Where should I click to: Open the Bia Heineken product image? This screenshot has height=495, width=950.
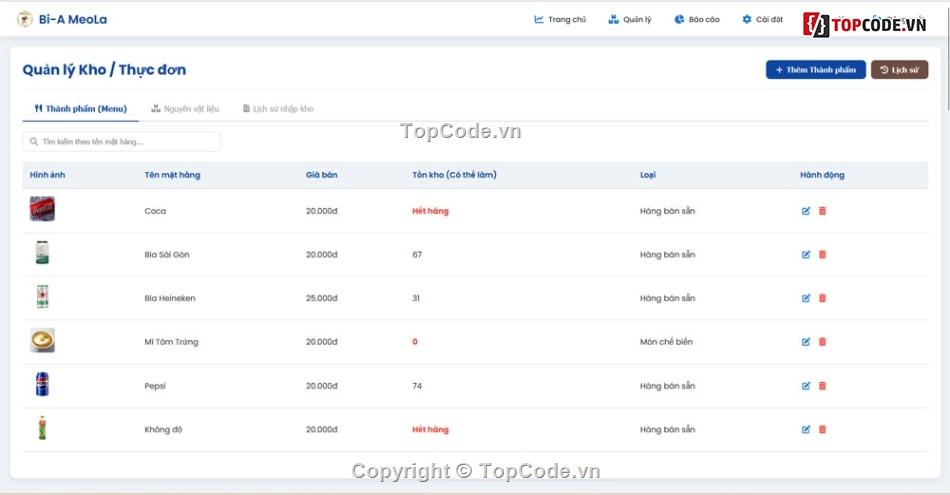click(x=42, y=296)
